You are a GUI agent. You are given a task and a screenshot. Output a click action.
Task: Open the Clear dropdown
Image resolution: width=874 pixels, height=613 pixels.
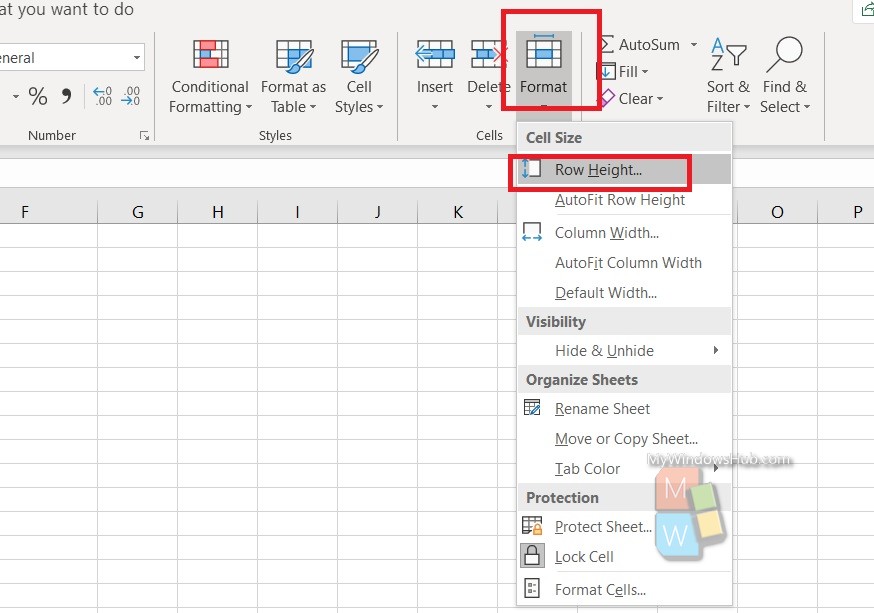(x=630, y=99)
